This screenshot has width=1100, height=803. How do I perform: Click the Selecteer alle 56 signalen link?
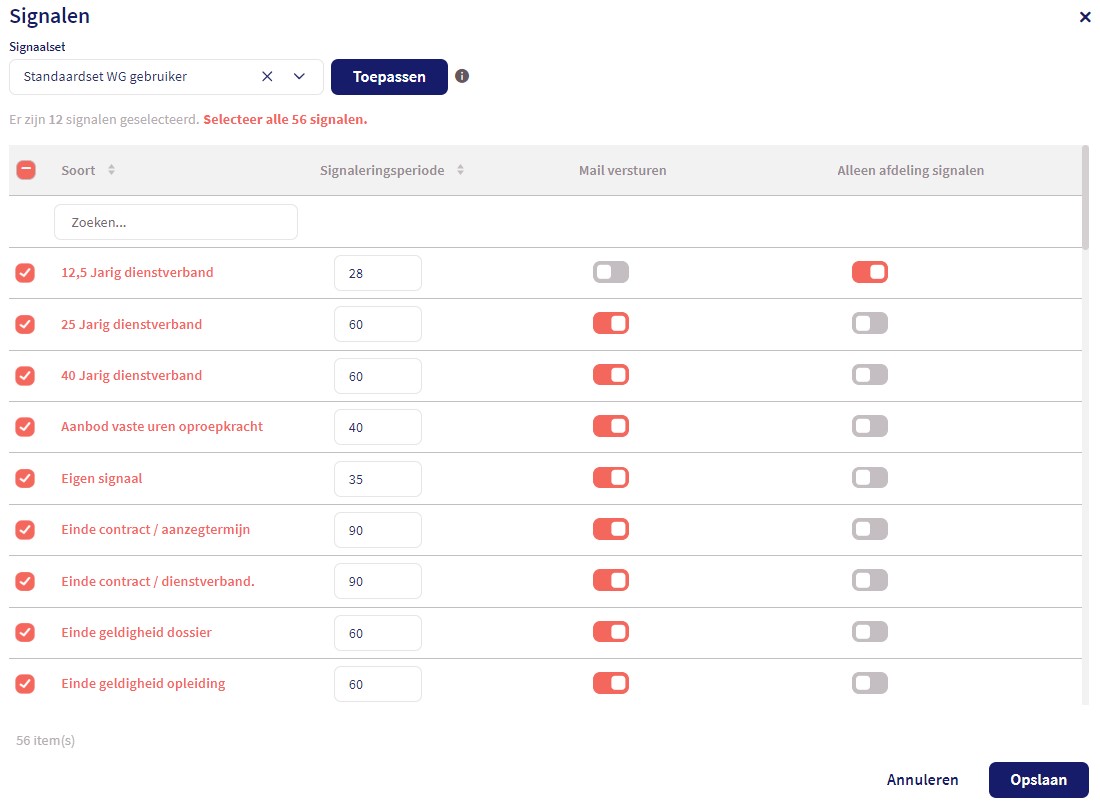(x=285, y=120)
